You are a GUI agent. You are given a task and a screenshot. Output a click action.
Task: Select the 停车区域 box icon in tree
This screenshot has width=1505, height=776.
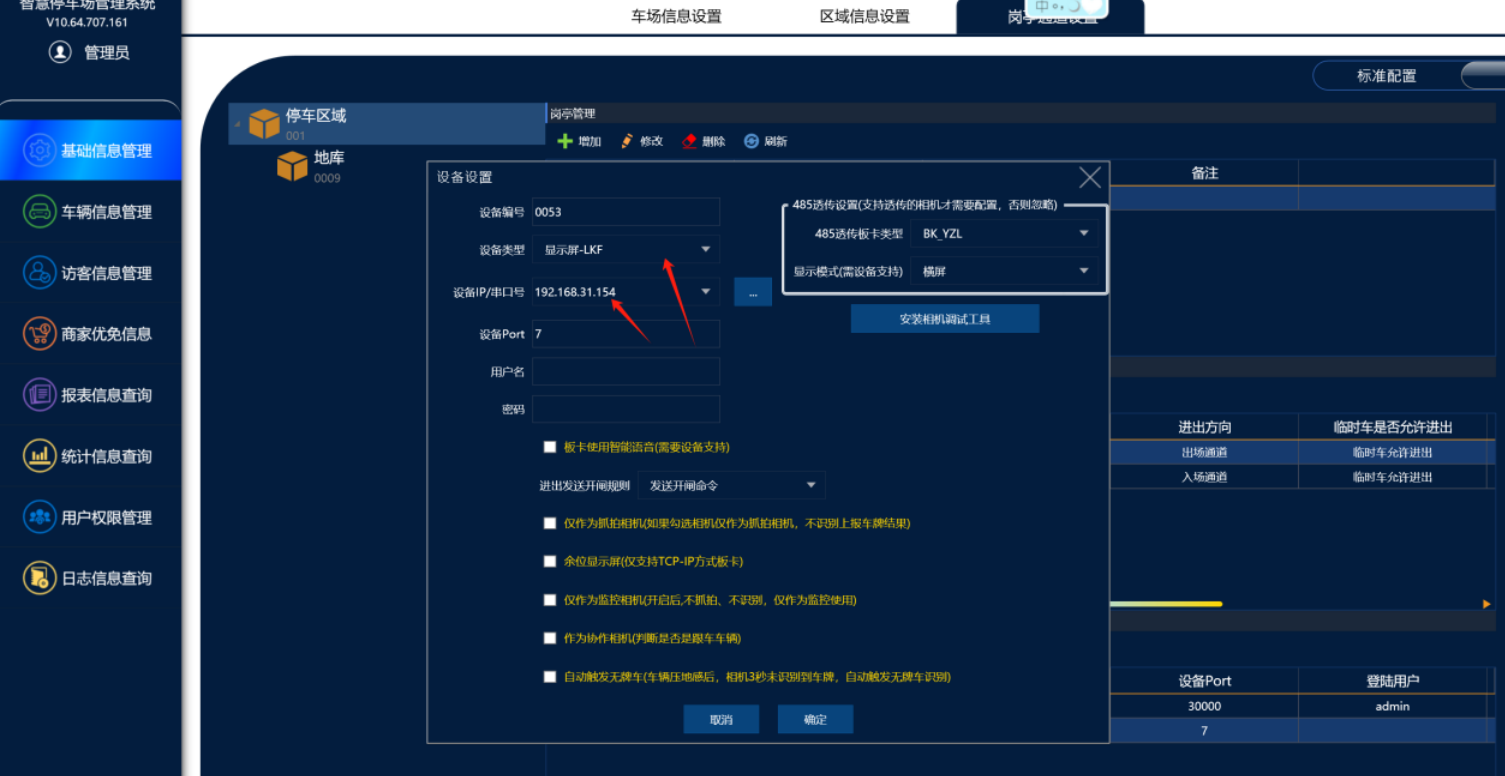264,123
